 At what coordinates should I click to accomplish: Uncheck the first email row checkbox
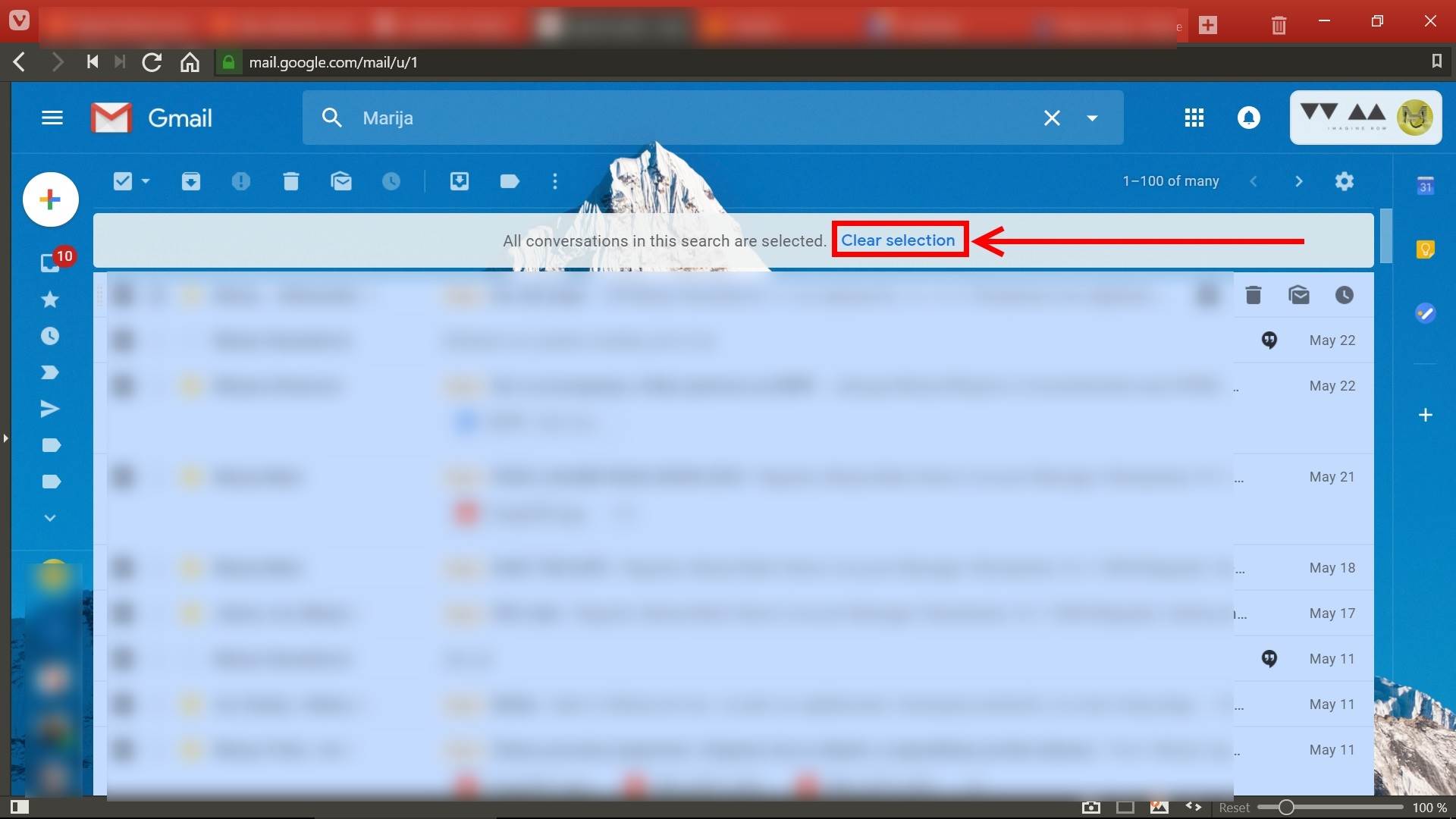pyautogui.click(x=122, y=294)
